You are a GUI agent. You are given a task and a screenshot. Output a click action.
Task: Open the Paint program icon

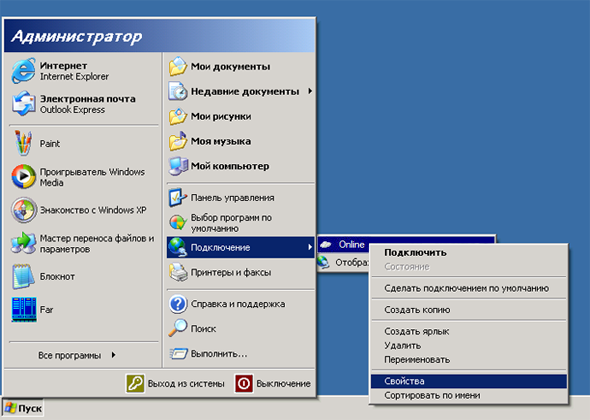[23, 143]
